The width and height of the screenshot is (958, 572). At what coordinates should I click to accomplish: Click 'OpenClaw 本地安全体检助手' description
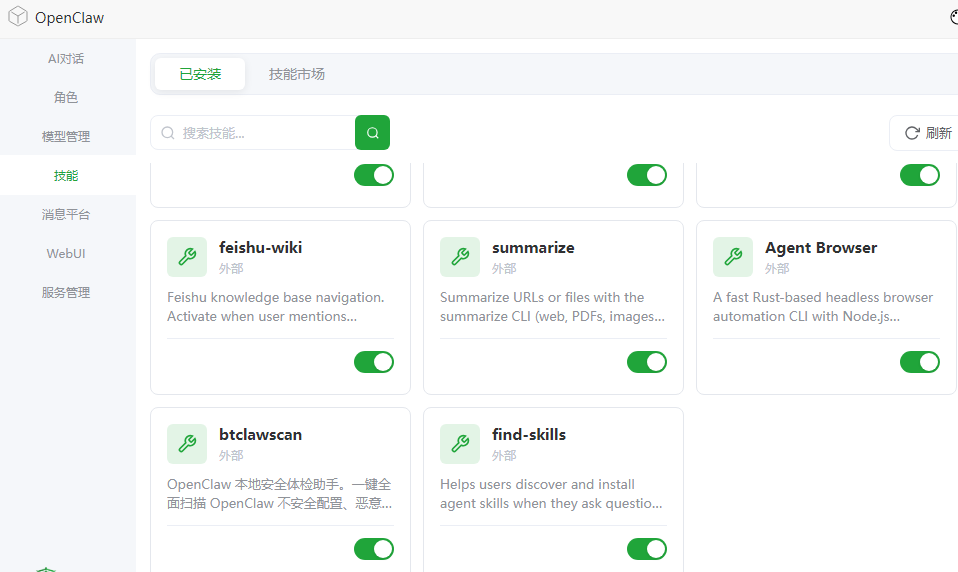279,494
